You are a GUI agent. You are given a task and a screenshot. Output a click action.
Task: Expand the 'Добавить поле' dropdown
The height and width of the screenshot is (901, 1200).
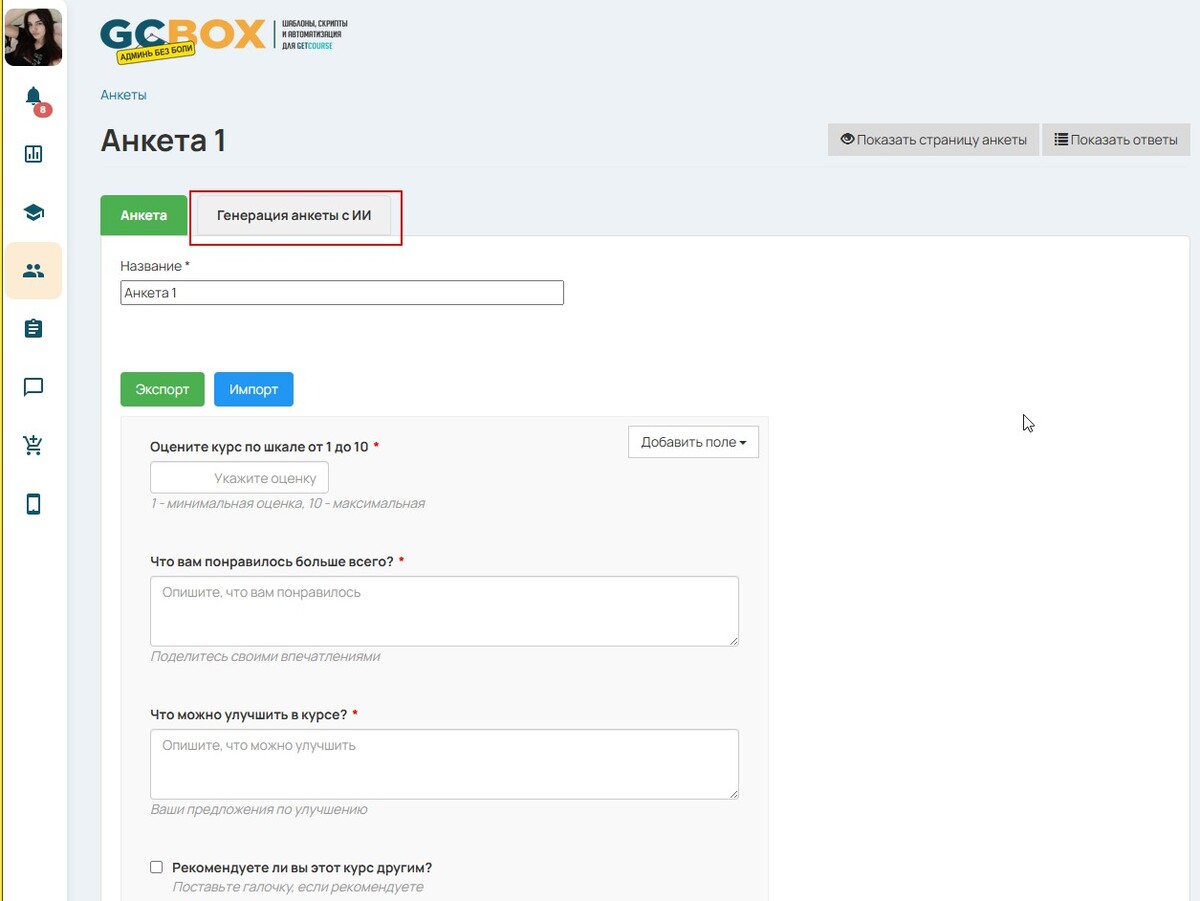(693, 442)
